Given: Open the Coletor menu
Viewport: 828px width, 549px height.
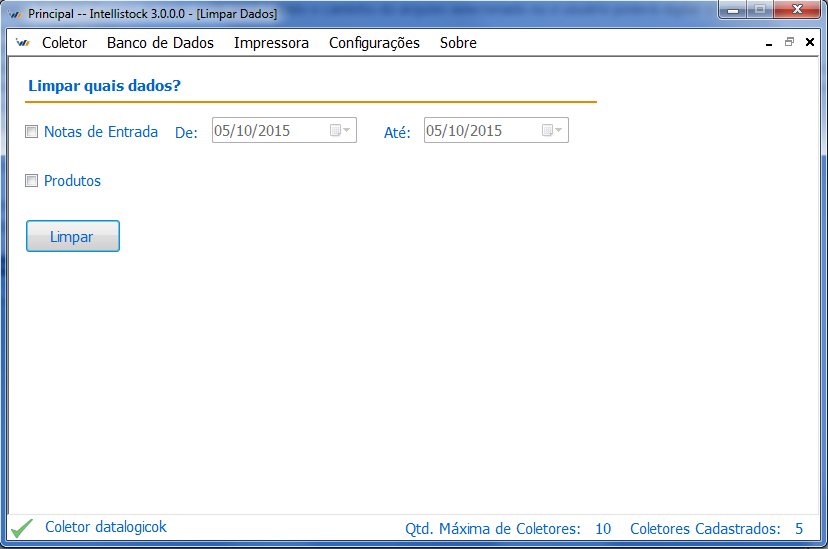Looking at the screenshot, I should 64,43.
